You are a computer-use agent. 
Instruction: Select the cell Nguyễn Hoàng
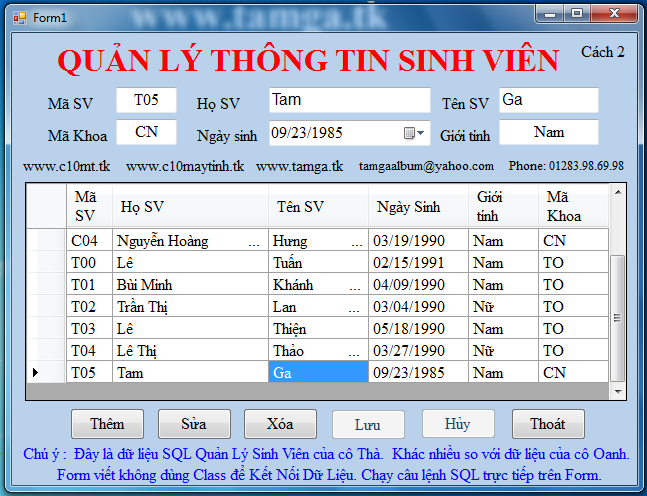(x=190, y=240)
